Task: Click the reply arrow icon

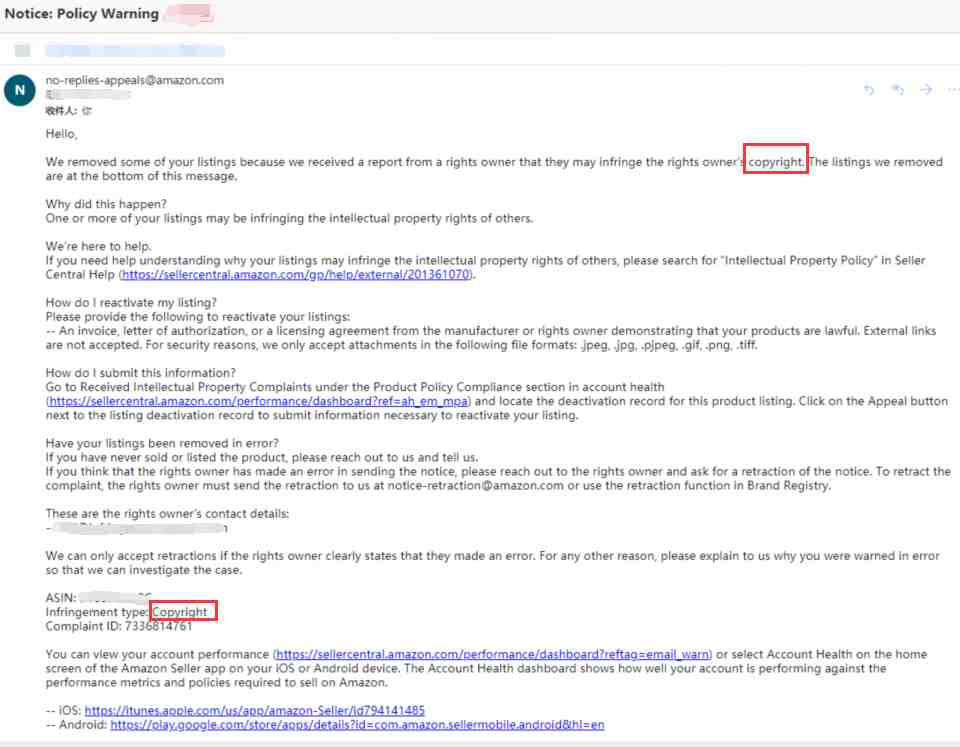Action: (869, 90)
